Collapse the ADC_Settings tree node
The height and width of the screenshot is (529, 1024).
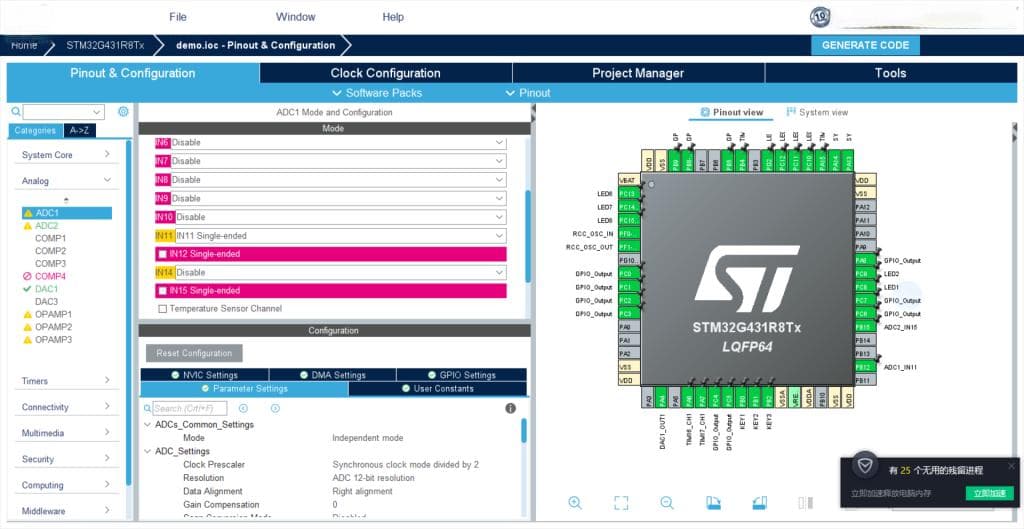coord(147,451)
